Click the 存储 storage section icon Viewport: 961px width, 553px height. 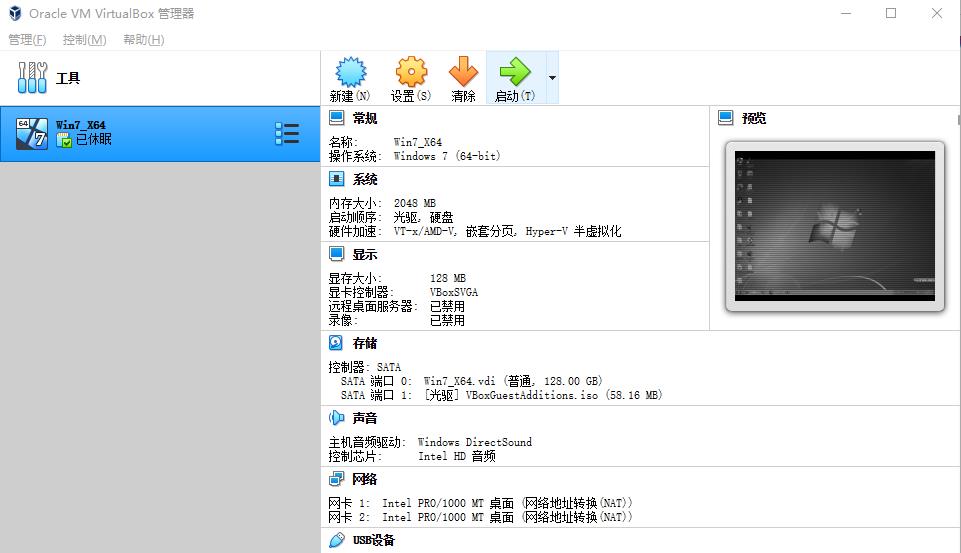click(336, 343)
